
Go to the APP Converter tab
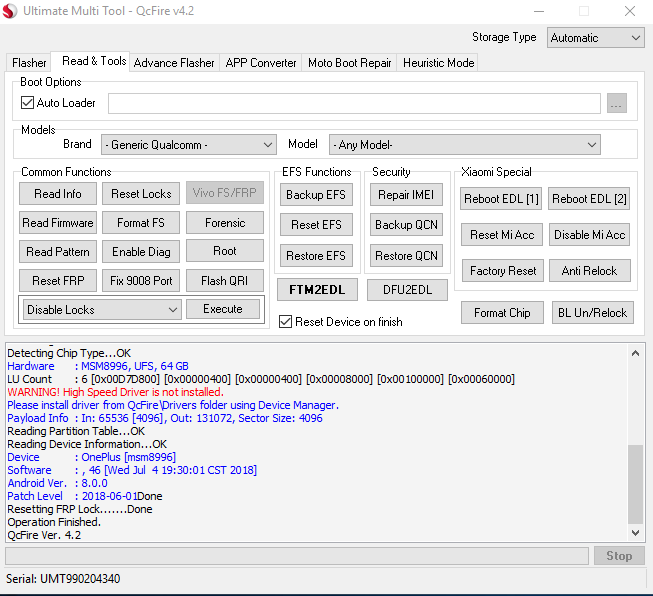[x=261, y=63]
